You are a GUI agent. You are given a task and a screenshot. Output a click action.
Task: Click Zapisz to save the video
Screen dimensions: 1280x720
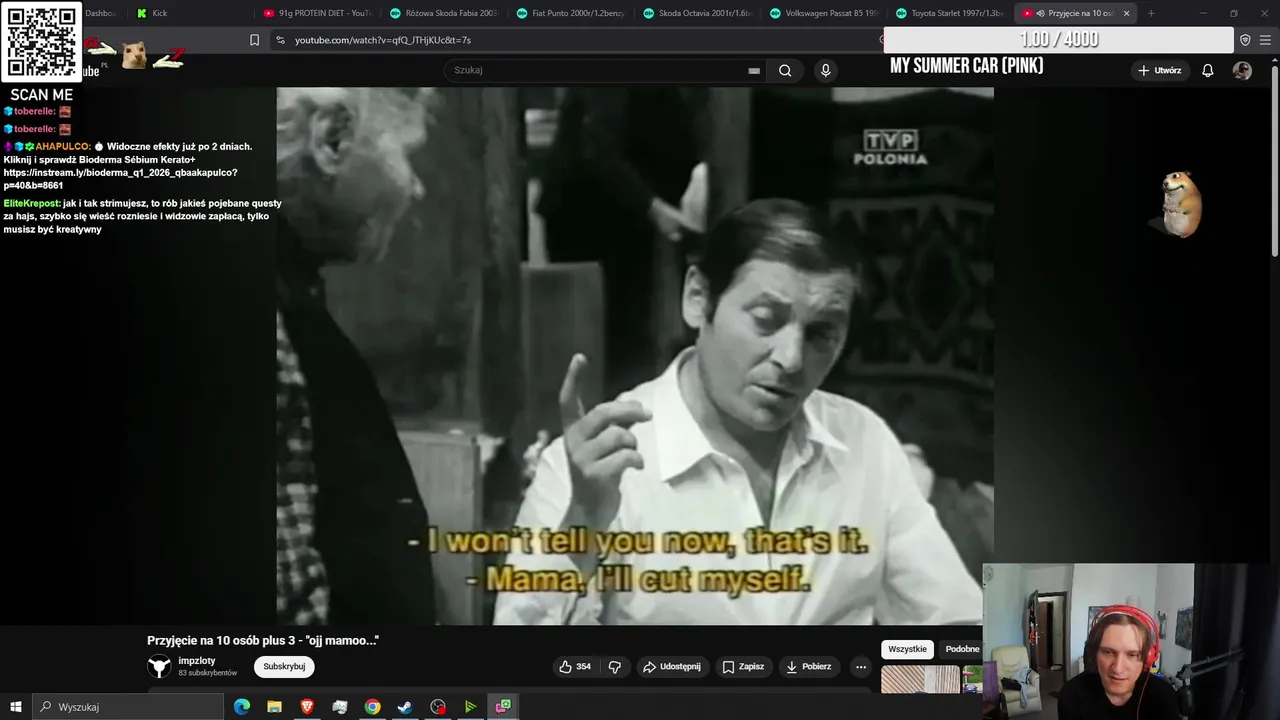[x=743, y=667]
